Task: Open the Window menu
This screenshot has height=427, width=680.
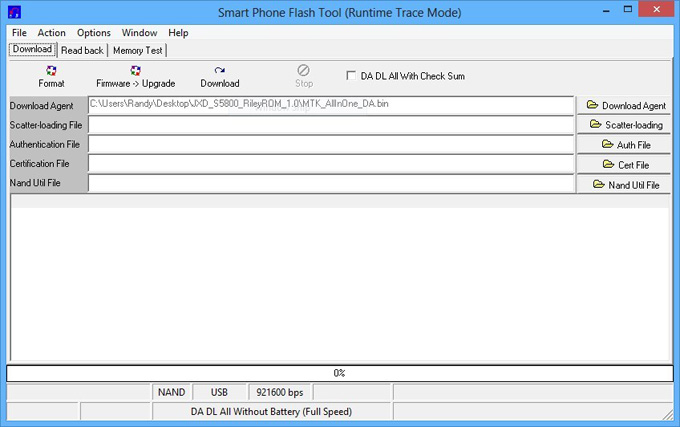Action: (x=139, y=33)
